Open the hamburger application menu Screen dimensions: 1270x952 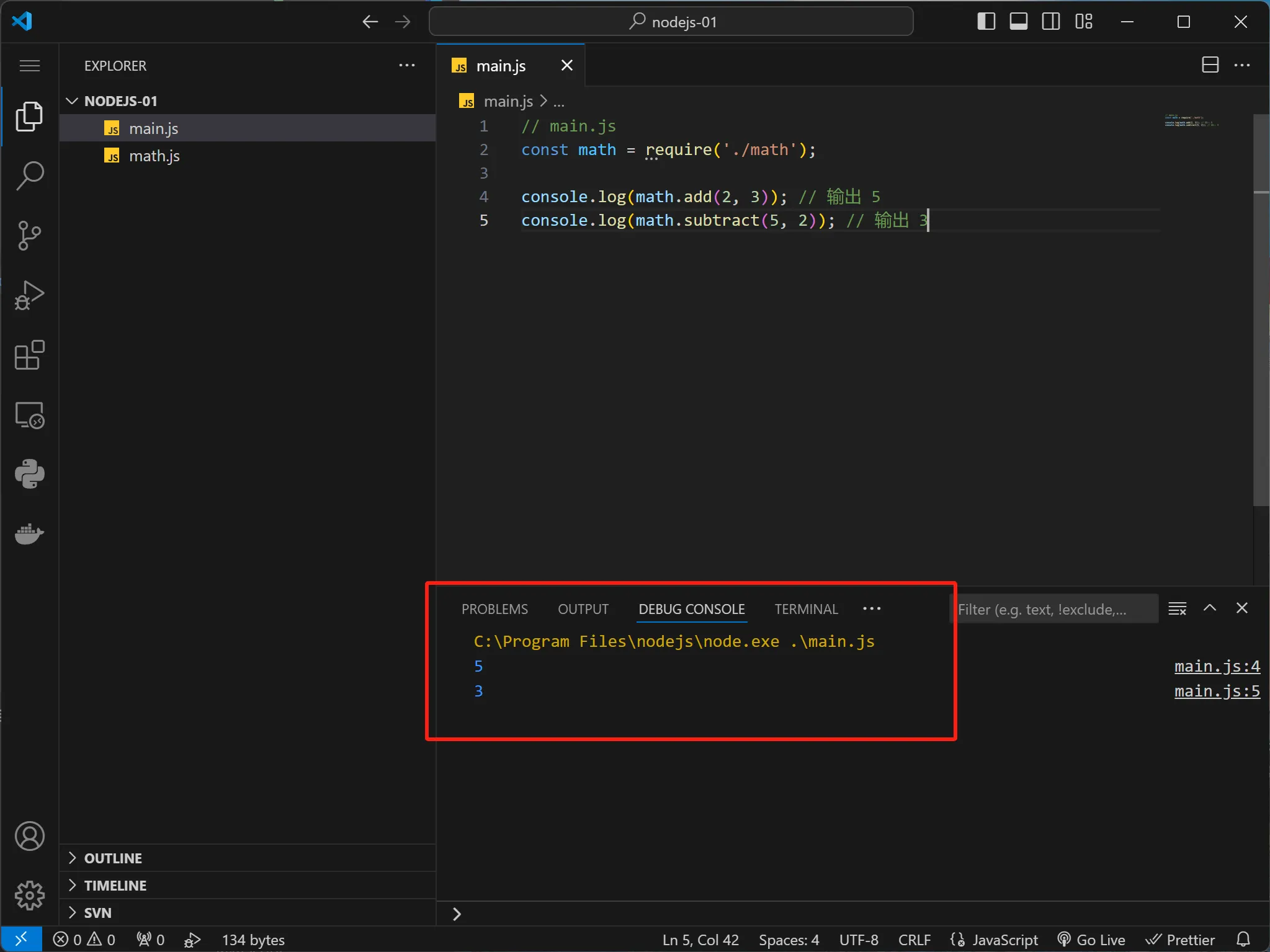tap(29, 66)
